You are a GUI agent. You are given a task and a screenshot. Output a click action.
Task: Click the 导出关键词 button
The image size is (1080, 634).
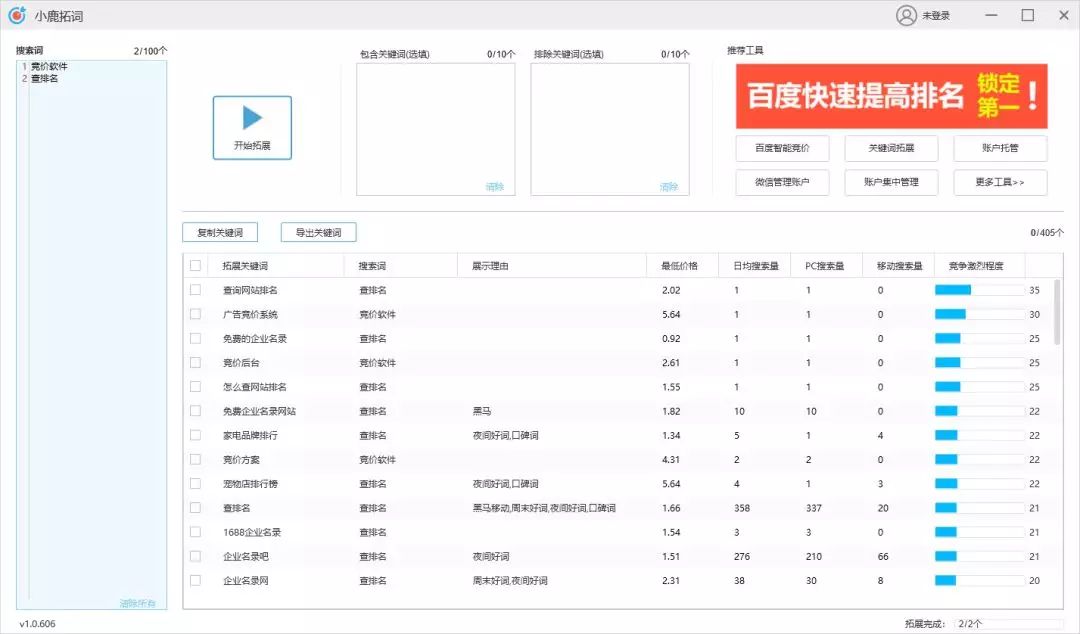pyautogui.click(x=320, y=231)
